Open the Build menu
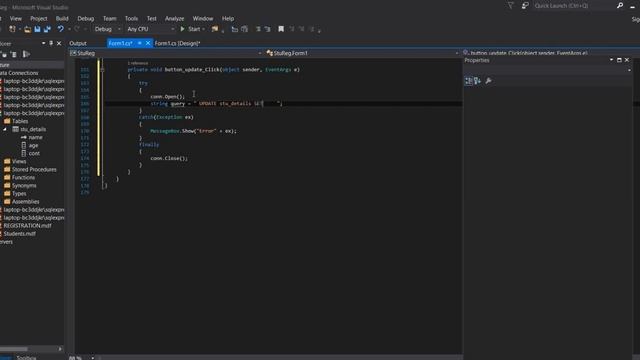Viewport: 640px width, 360px height. pyautogui.click(x=62, y=19)
